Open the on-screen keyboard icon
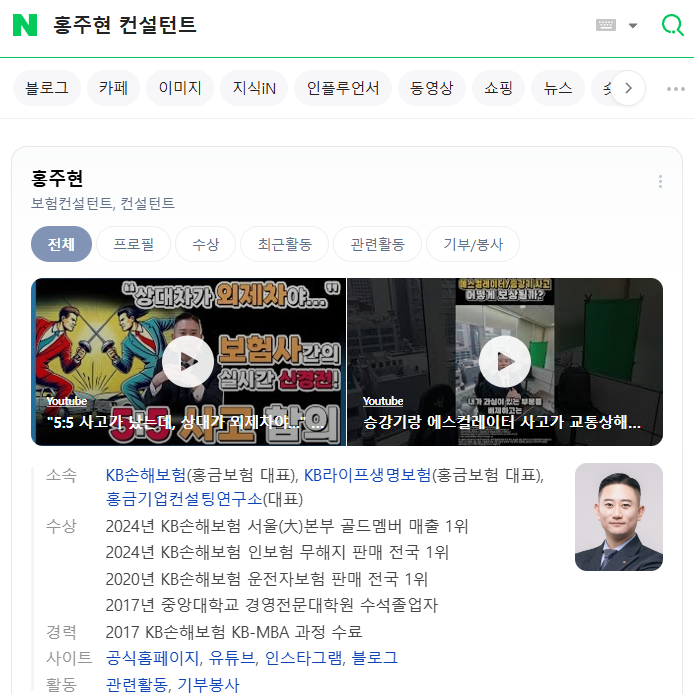The image size is (694, 694). [605, 25]
